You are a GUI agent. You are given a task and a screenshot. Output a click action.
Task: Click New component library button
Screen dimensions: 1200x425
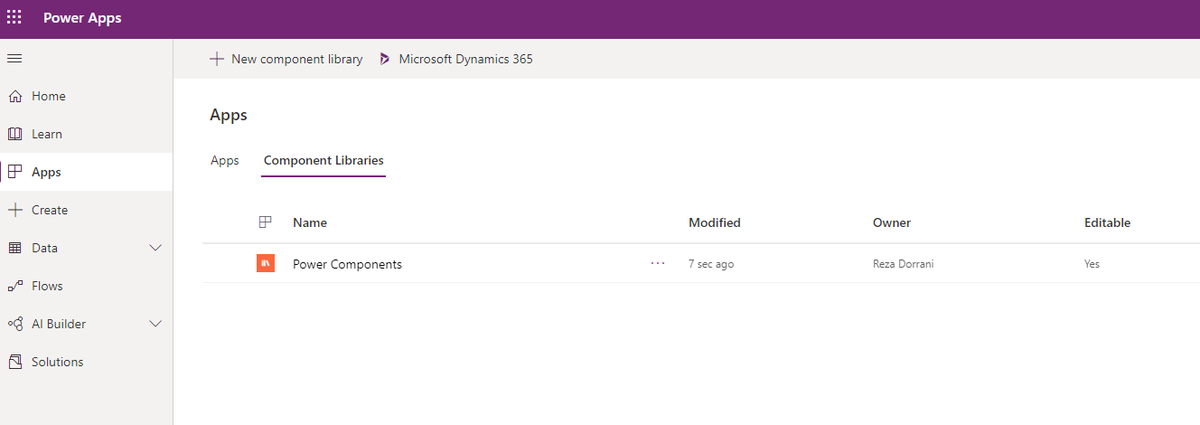pyautogui.click(x=286, y=59)
